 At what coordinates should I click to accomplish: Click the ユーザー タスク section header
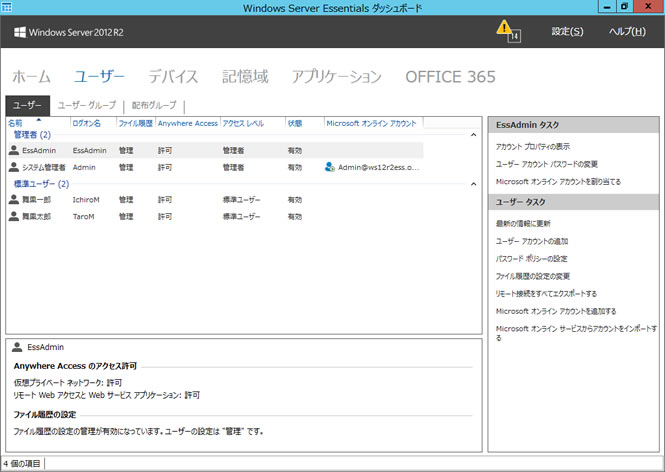(573, 202)
